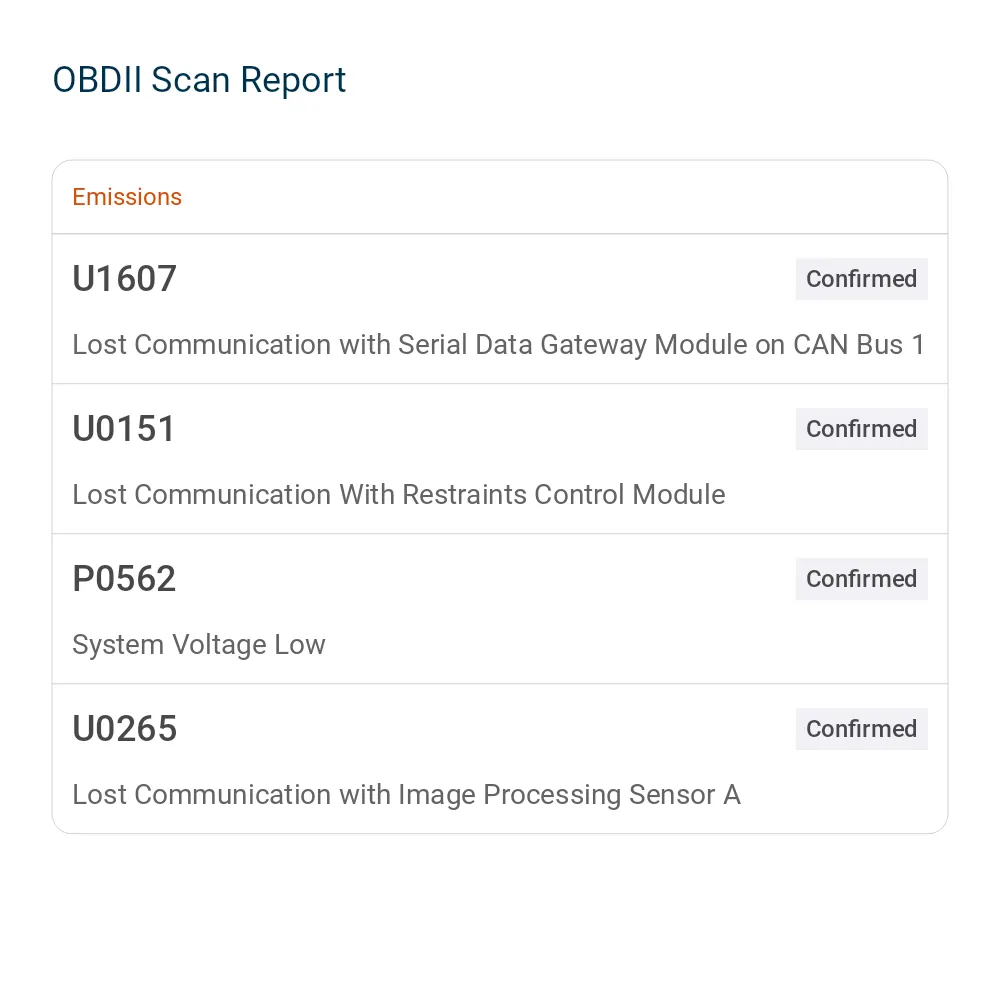Select the Emissions section header
This screenshot has width=1000, height=1000.
[x=127, y=197]
